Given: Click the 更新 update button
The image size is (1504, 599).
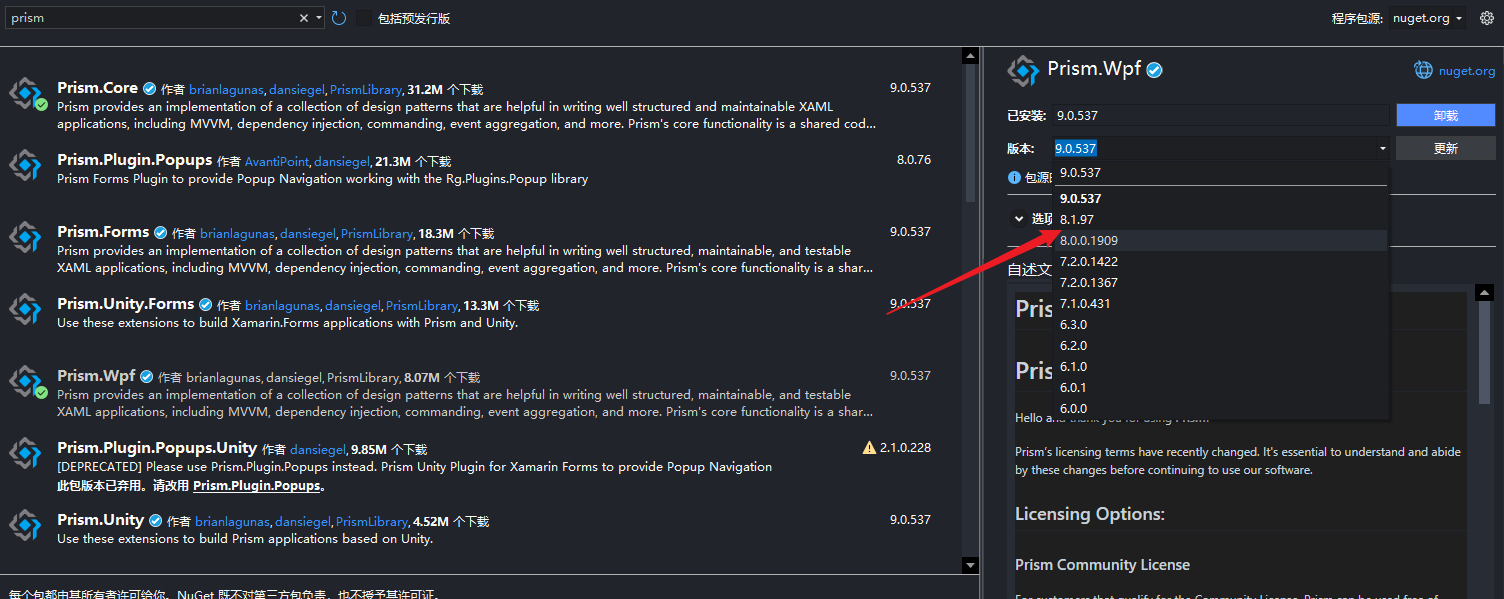Looking at the screenshot, I should click(1445, 148).
